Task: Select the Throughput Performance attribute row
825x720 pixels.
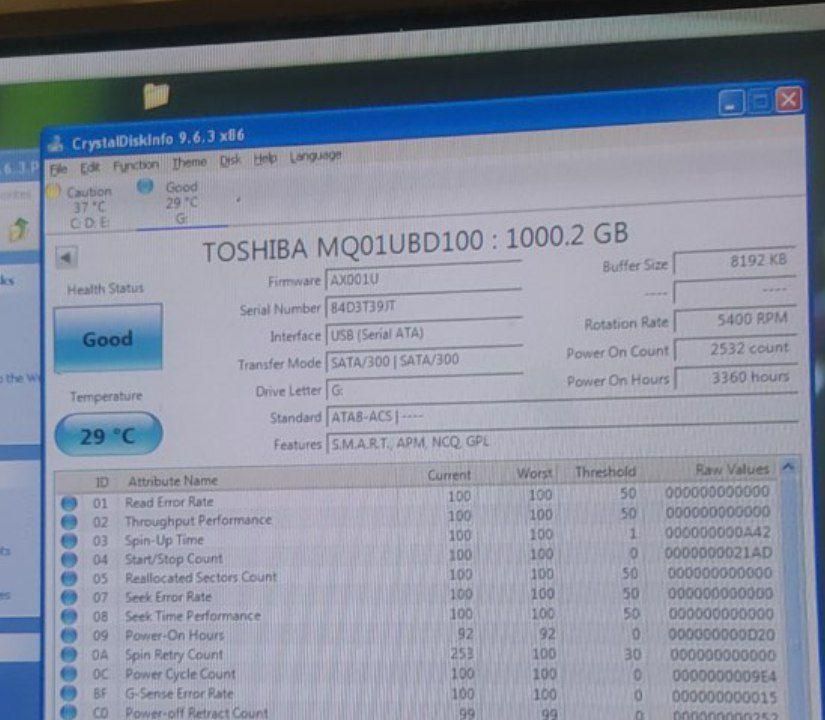Action: (x=416, y=517)
